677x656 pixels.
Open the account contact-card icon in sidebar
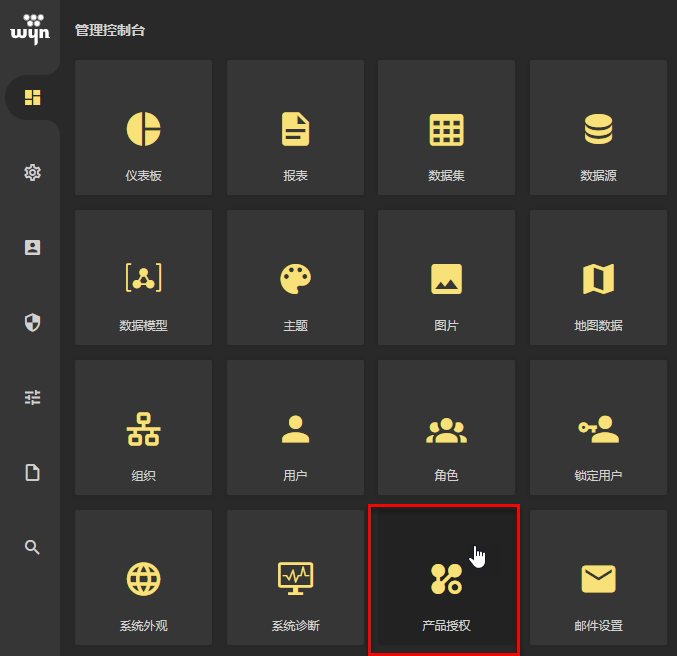coord(32,247)
